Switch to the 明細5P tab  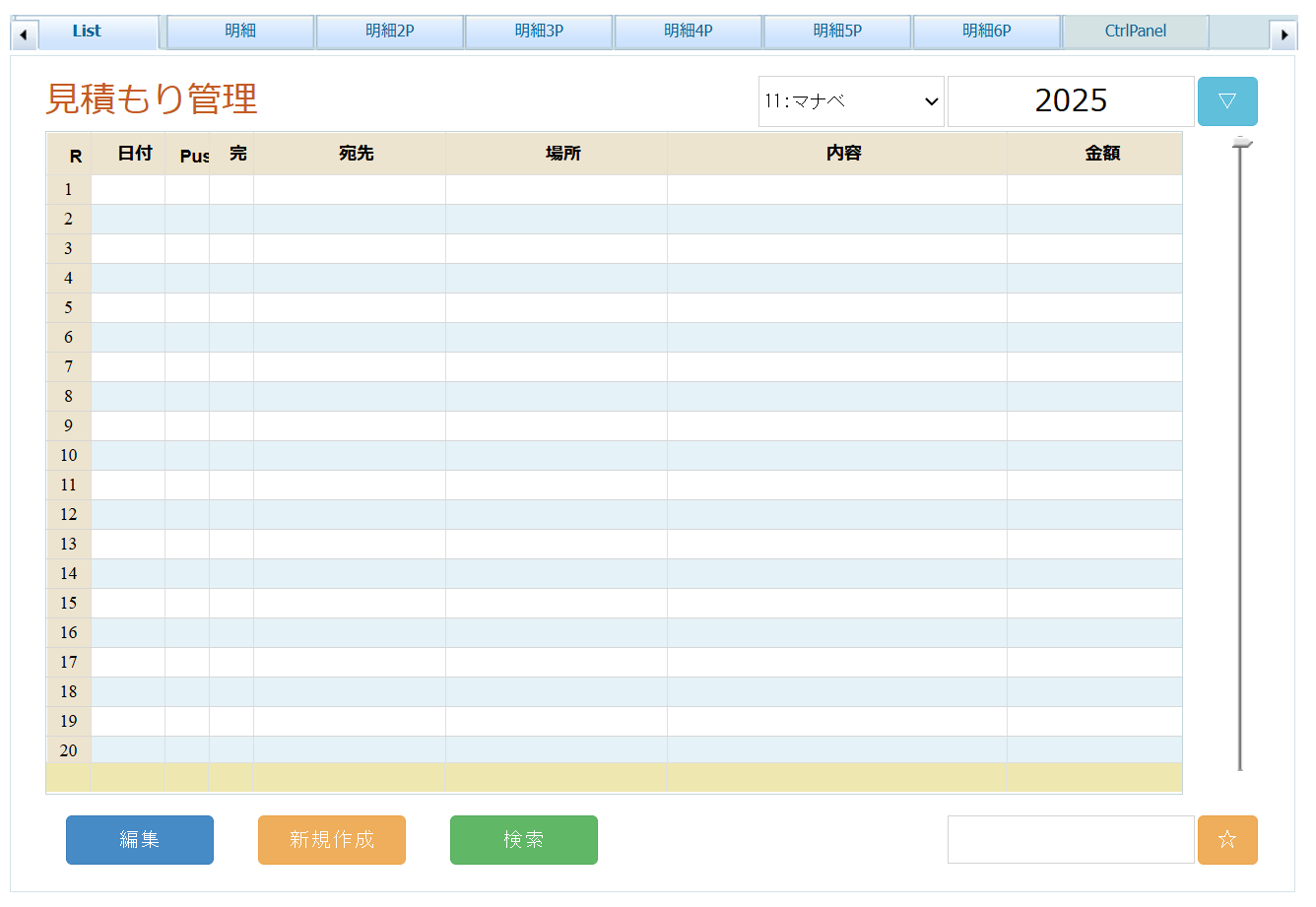[837, 32]
